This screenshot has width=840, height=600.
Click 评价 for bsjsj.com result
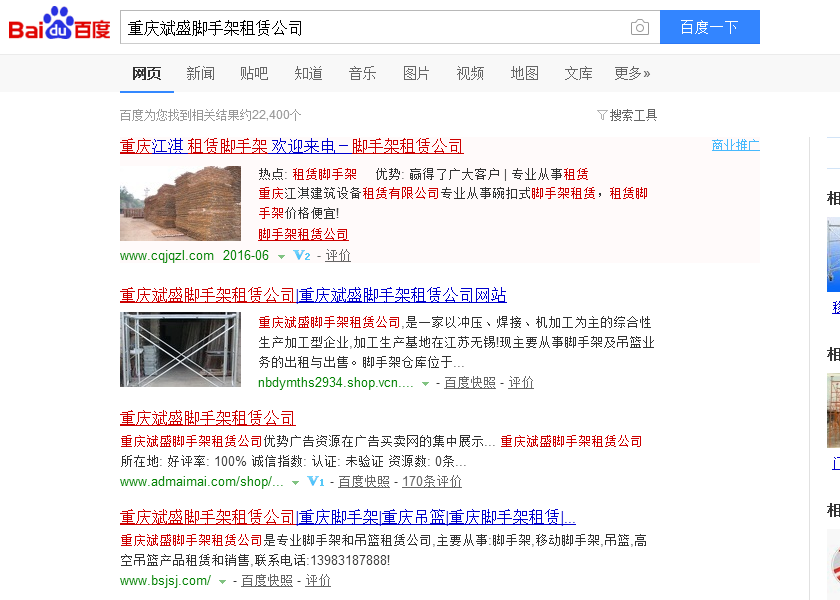[318, 581]
